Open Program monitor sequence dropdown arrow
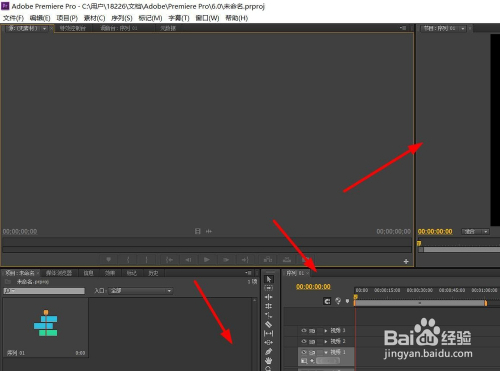The width and height of the screenshot is (500, 371). (x=463, y=29)
